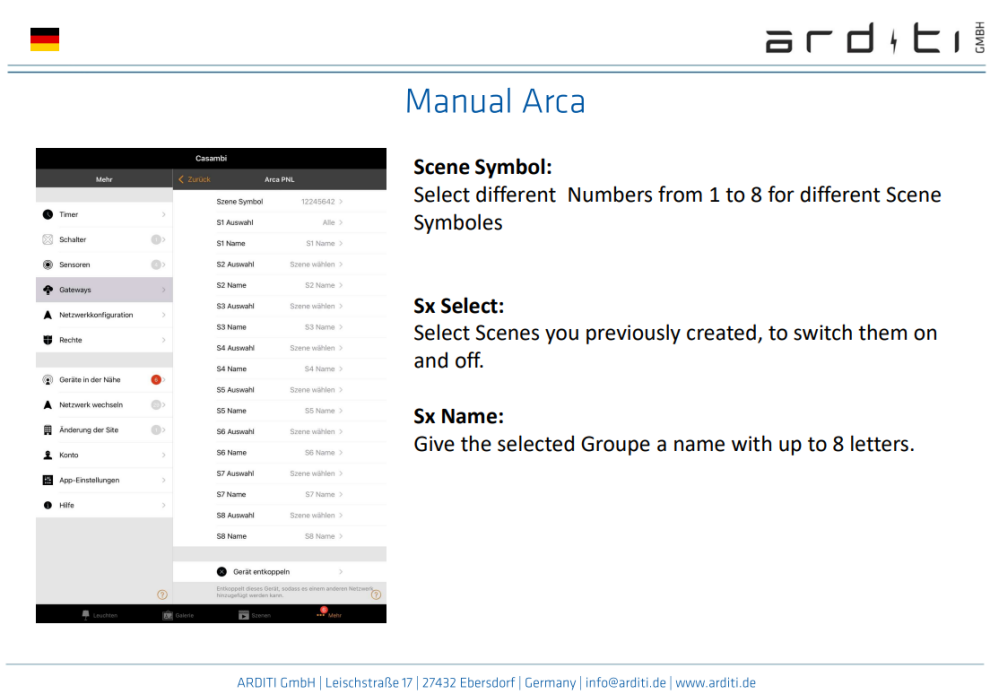990x694 pixels.
Task: Click the Gerät entkoppeln option
Action: 280,572
